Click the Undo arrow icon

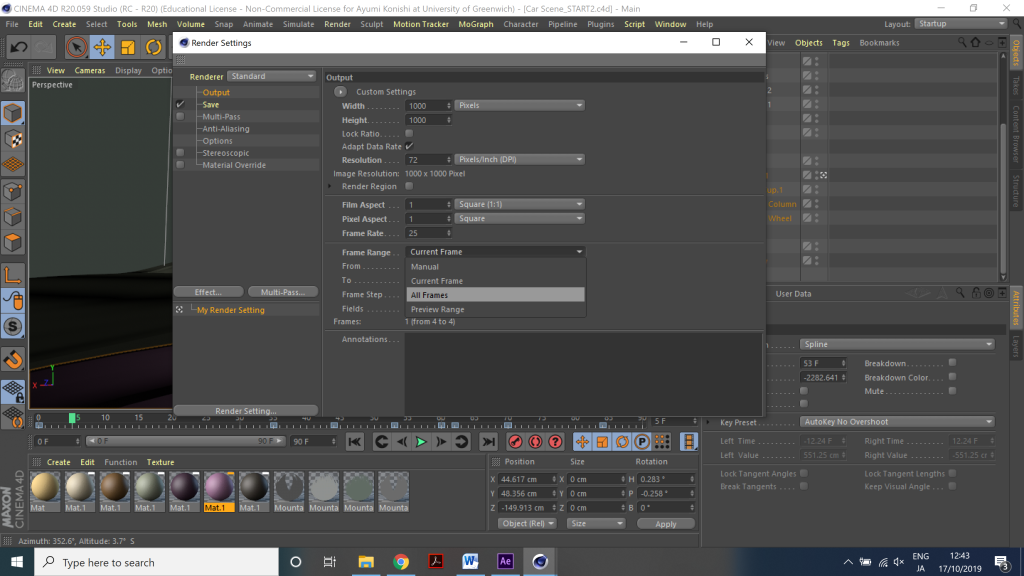point(19,47)
